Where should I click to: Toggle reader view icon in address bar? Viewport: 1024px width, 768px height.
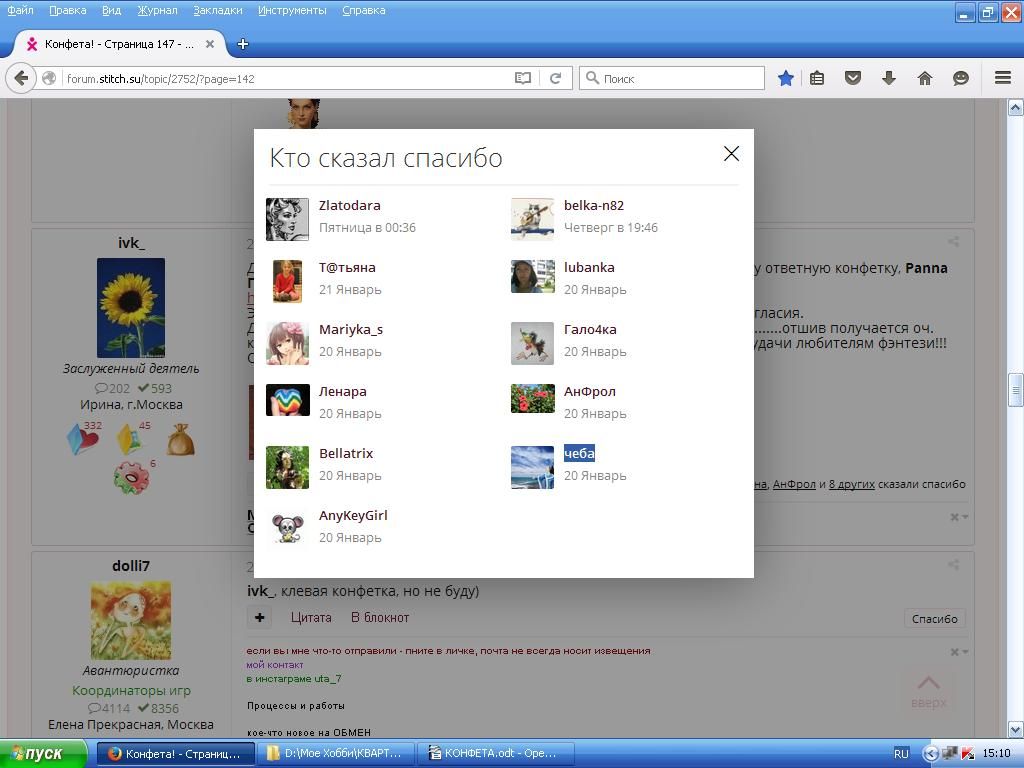tap(522, 78)
